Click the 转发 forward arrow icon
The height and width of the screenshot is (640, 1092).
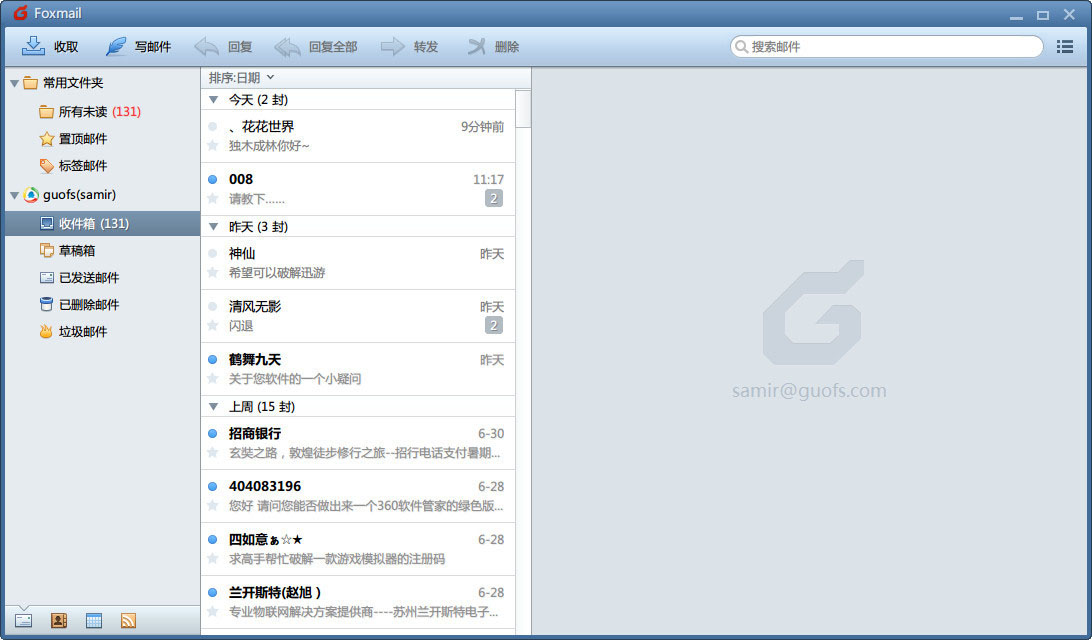coord(392,47)
